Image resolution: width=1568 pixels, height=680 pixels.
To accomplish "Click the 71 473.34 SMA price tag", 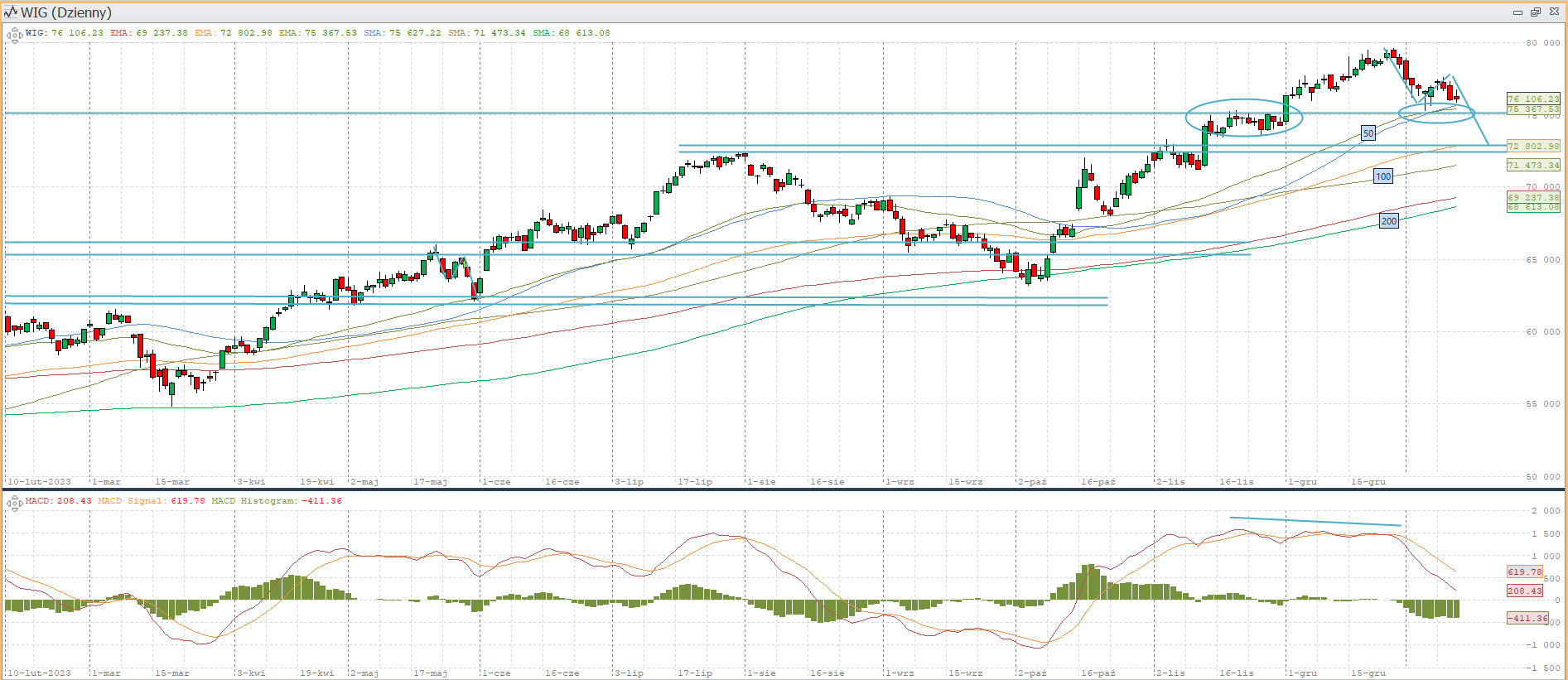I will coord(1532,166).
